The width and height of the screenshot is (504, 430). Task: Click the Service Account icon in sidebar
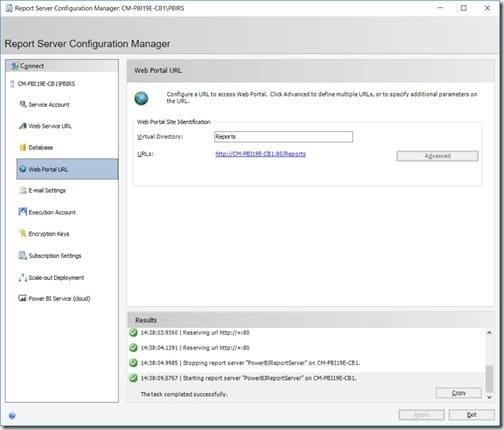tap(23, 104)
